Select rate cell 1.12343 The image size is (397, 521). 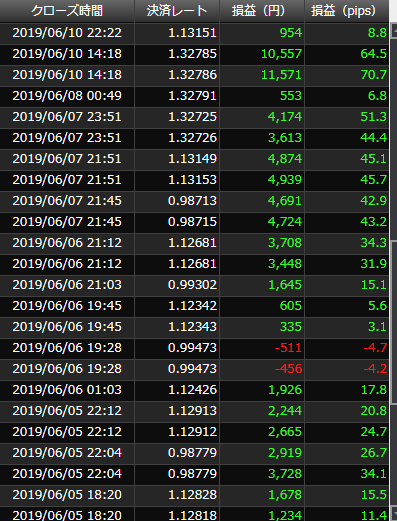(177, 327)
